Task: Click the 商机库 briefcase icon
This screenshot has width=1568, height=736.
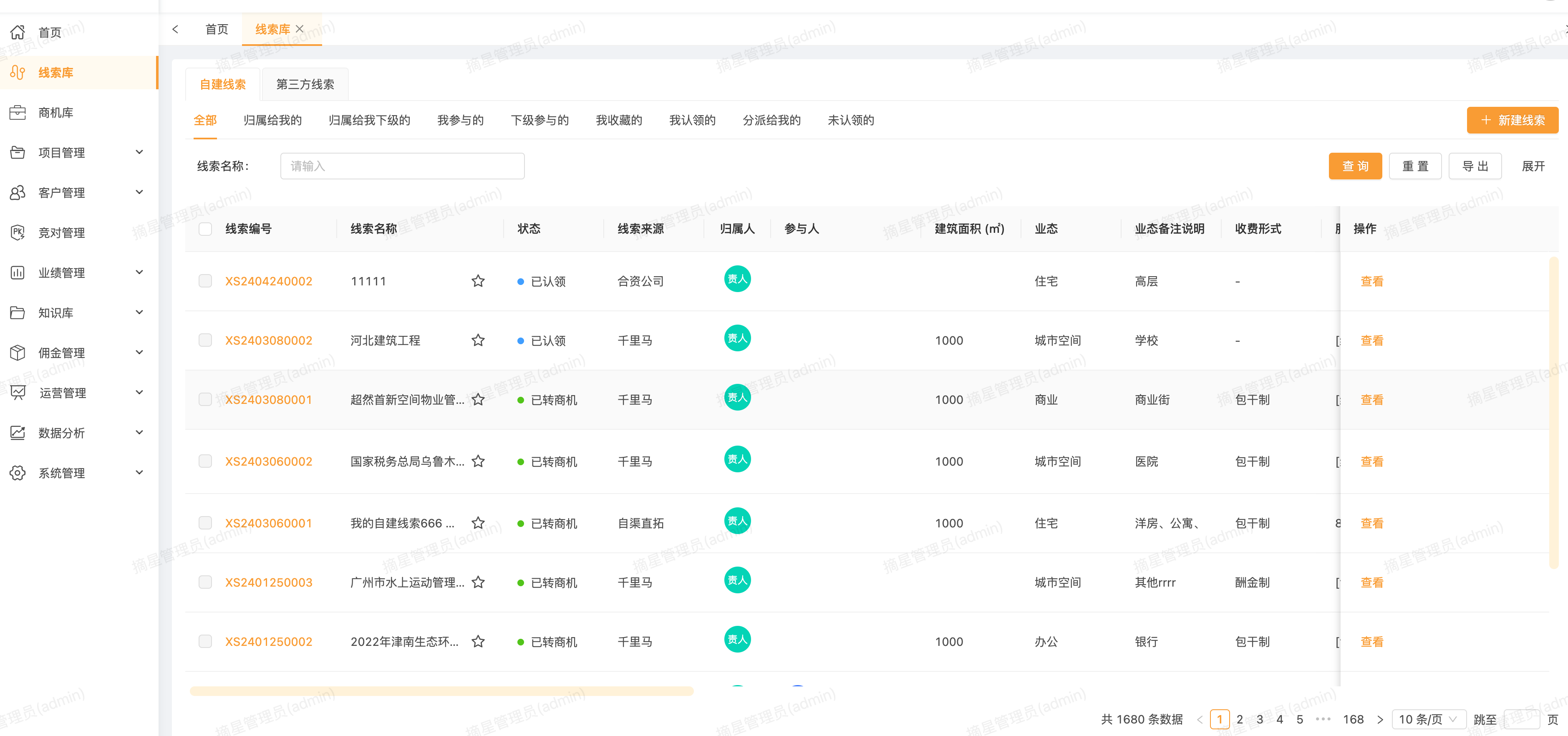Action: pos(18,113)
